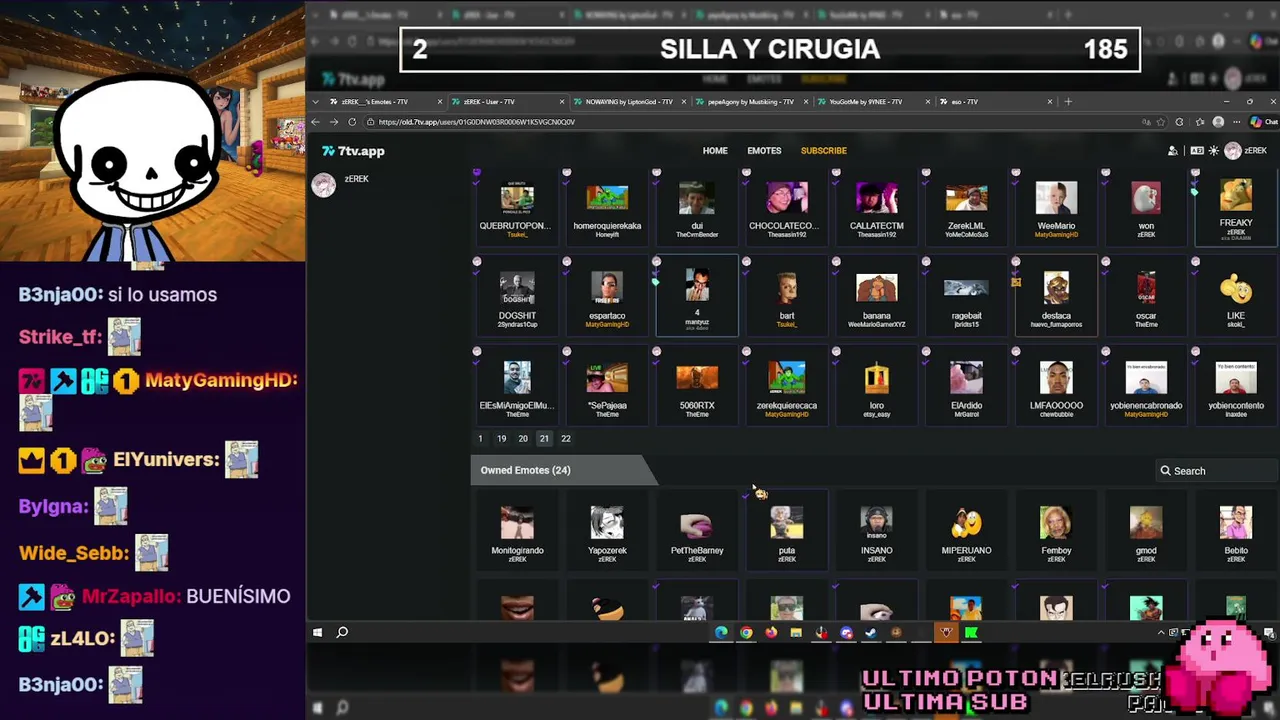Open the espartaco emote card
1280x720 pixels.
pyautogui.click(x=607, y=295)
